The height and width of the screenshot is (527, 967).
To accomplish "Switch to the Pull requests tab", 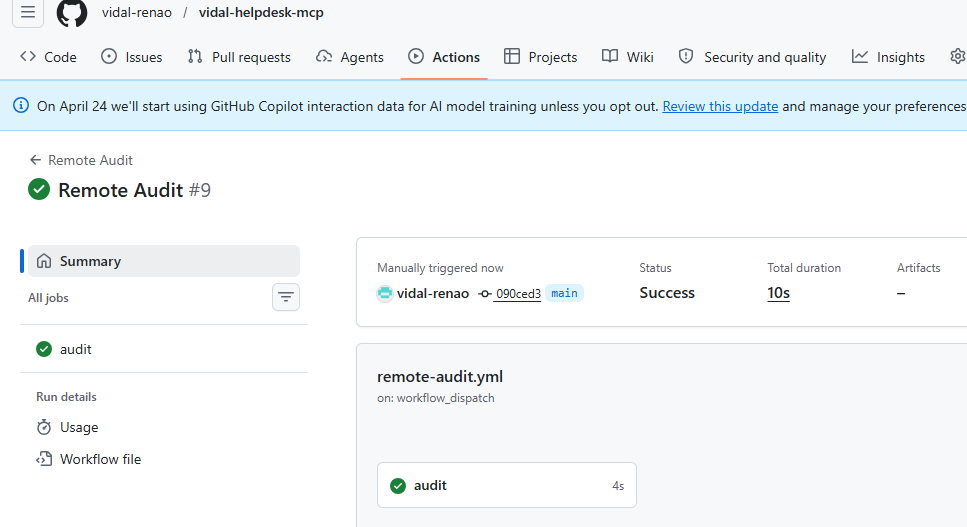I will (239, 57).
